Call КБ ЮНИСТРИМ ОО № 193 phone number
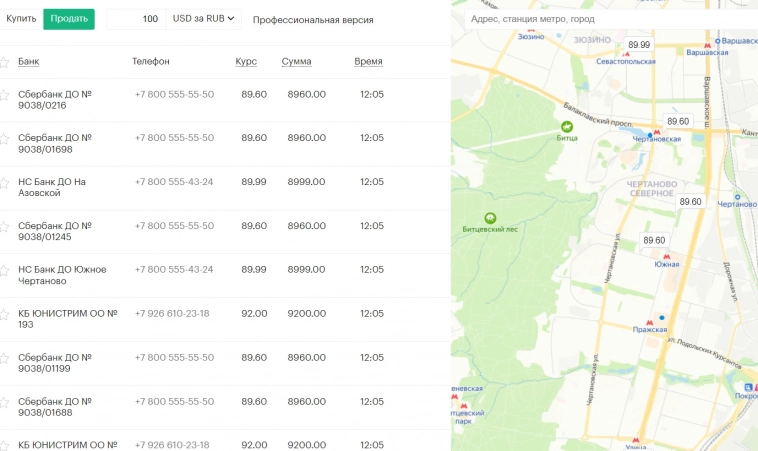 tap(172, 313)
